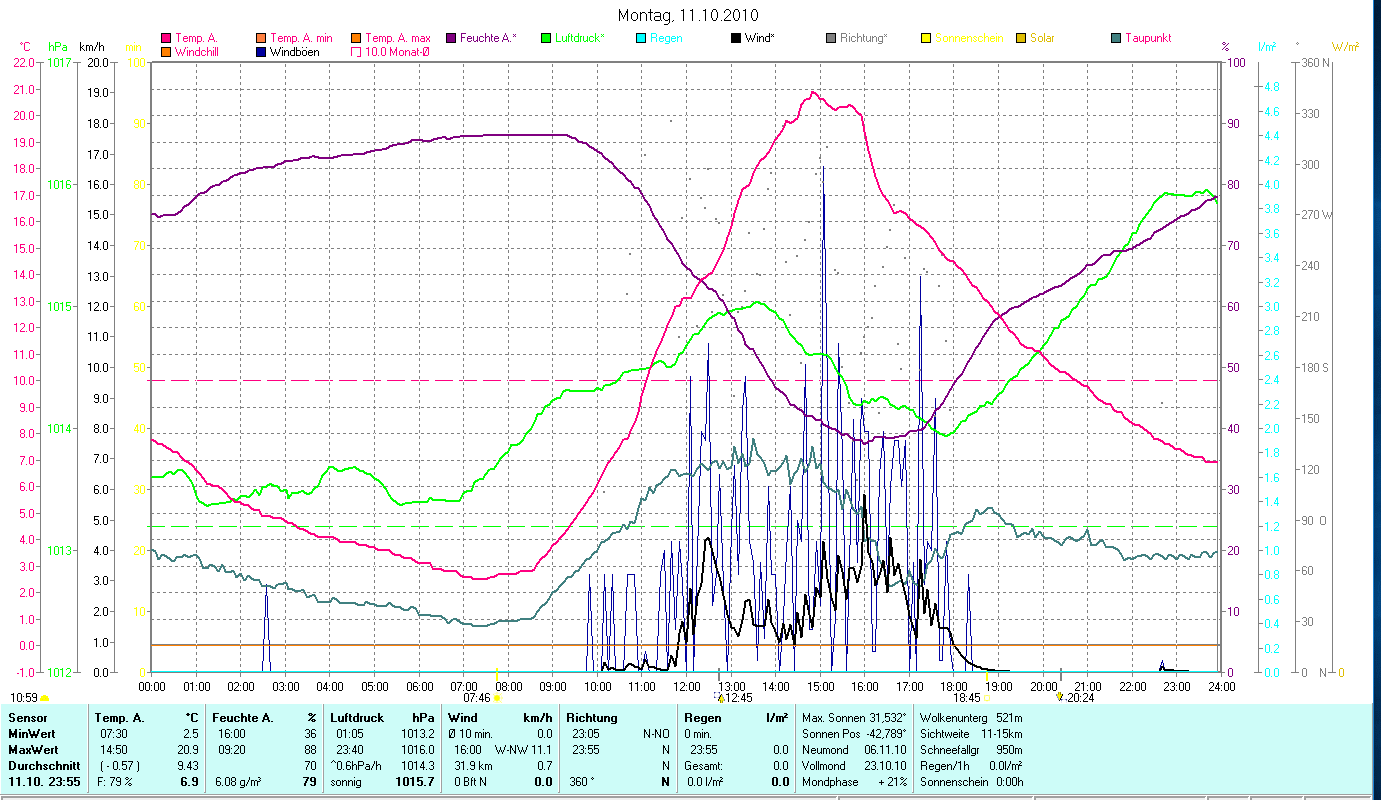Click the 12:00 mark on time axis

(x=687, y=686)
